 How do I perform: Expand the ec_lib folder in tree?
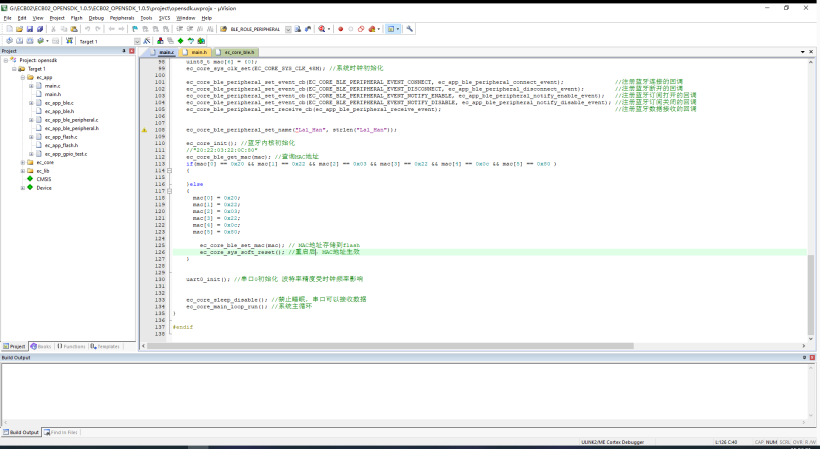pos(24,171)
